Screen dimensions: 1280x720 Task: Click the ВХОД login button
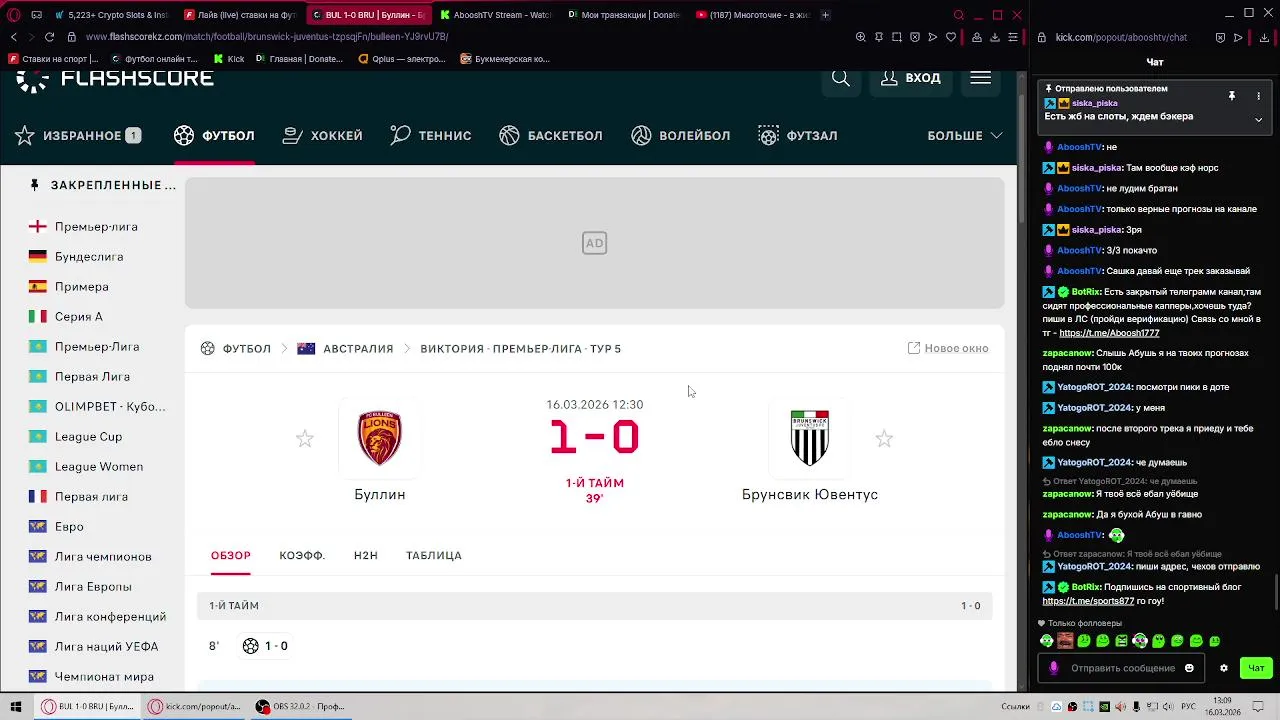[x=911, y=78]
